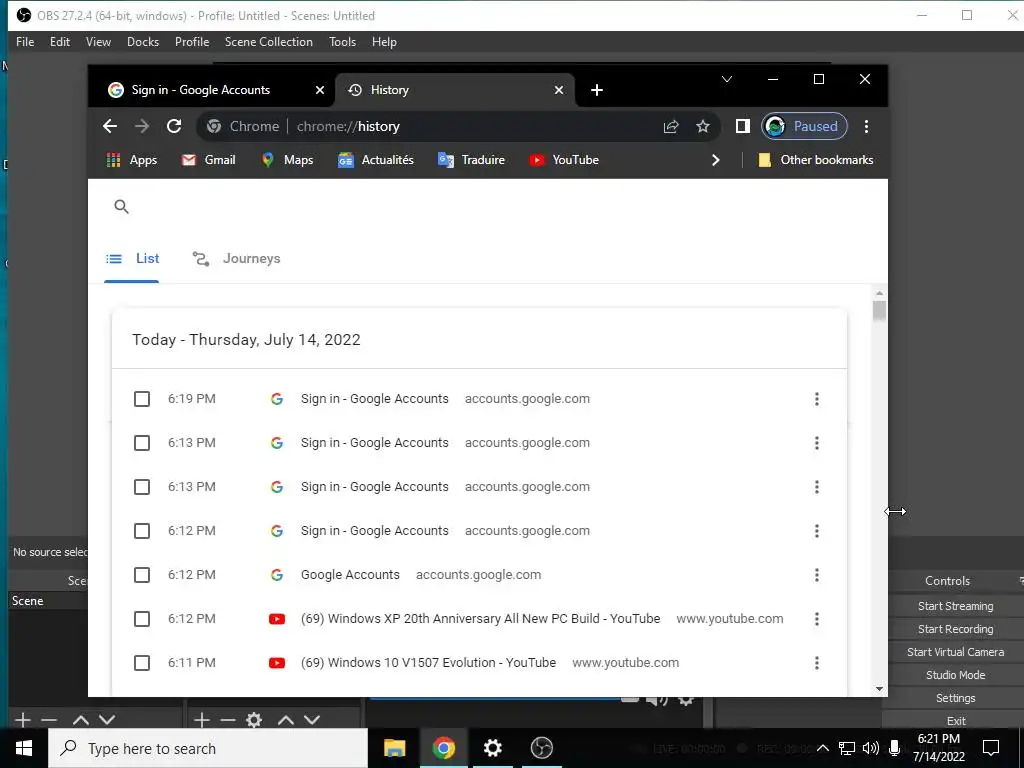Open Chrome side panel icon
1024x768 pixels.
click(743, 126)
